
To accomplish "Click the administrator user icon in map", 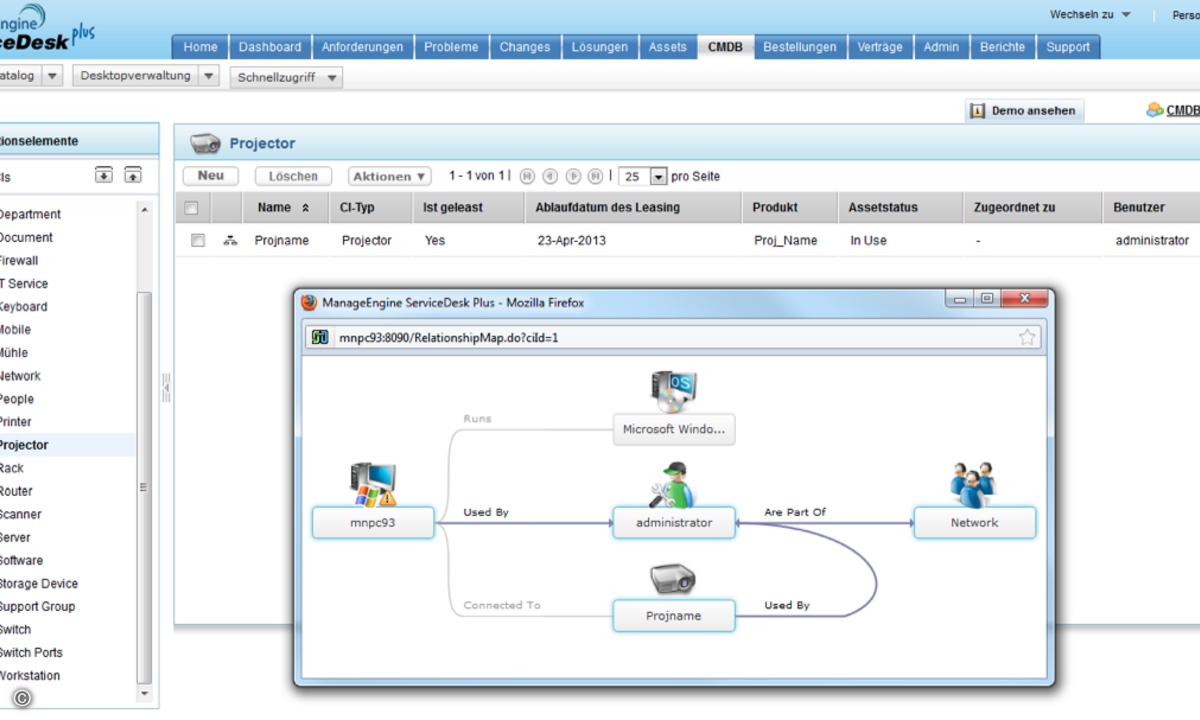I will coord(672,485).
